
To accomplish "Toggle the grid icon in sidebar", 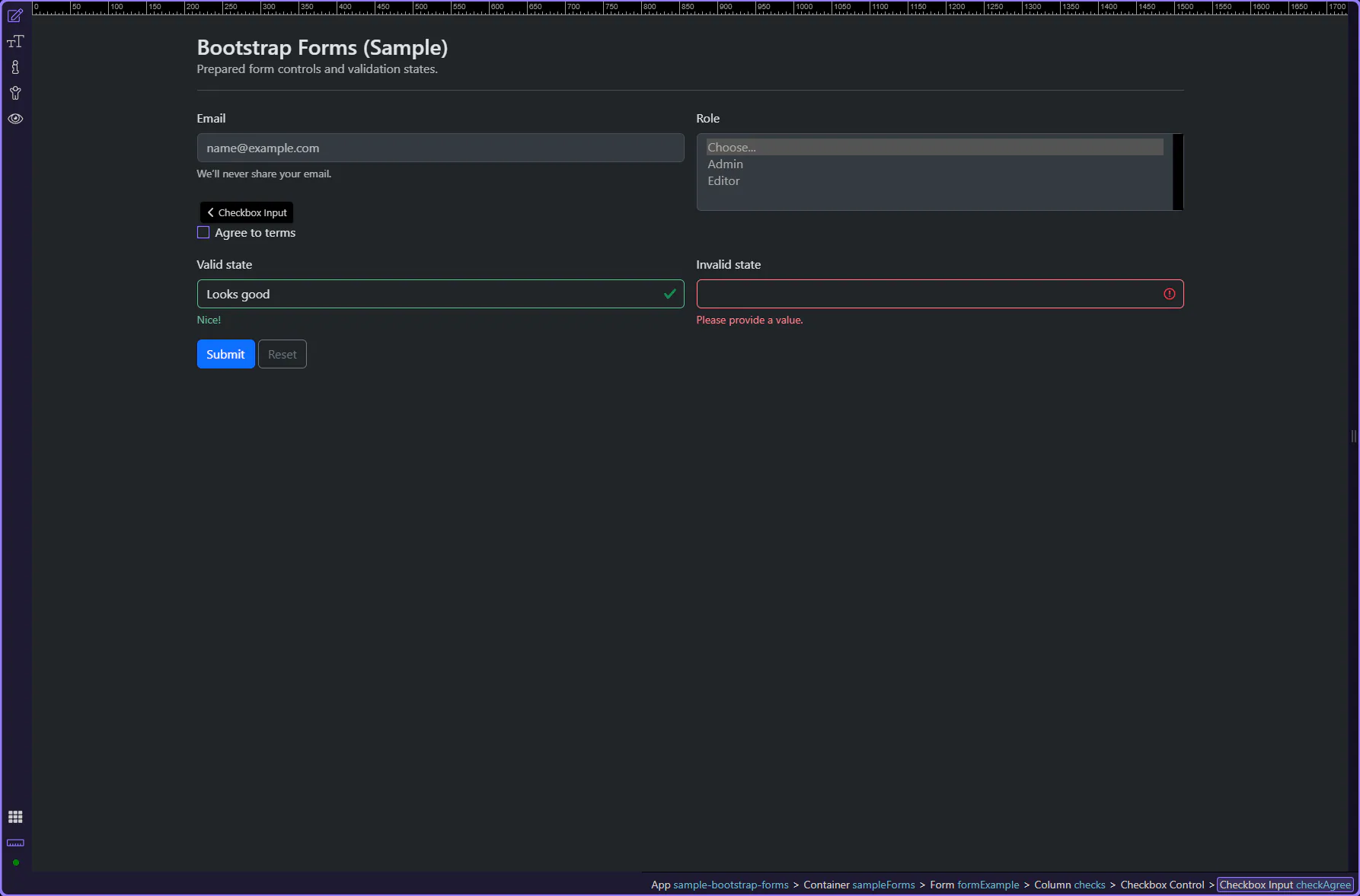I will click(x=15, y=817).
